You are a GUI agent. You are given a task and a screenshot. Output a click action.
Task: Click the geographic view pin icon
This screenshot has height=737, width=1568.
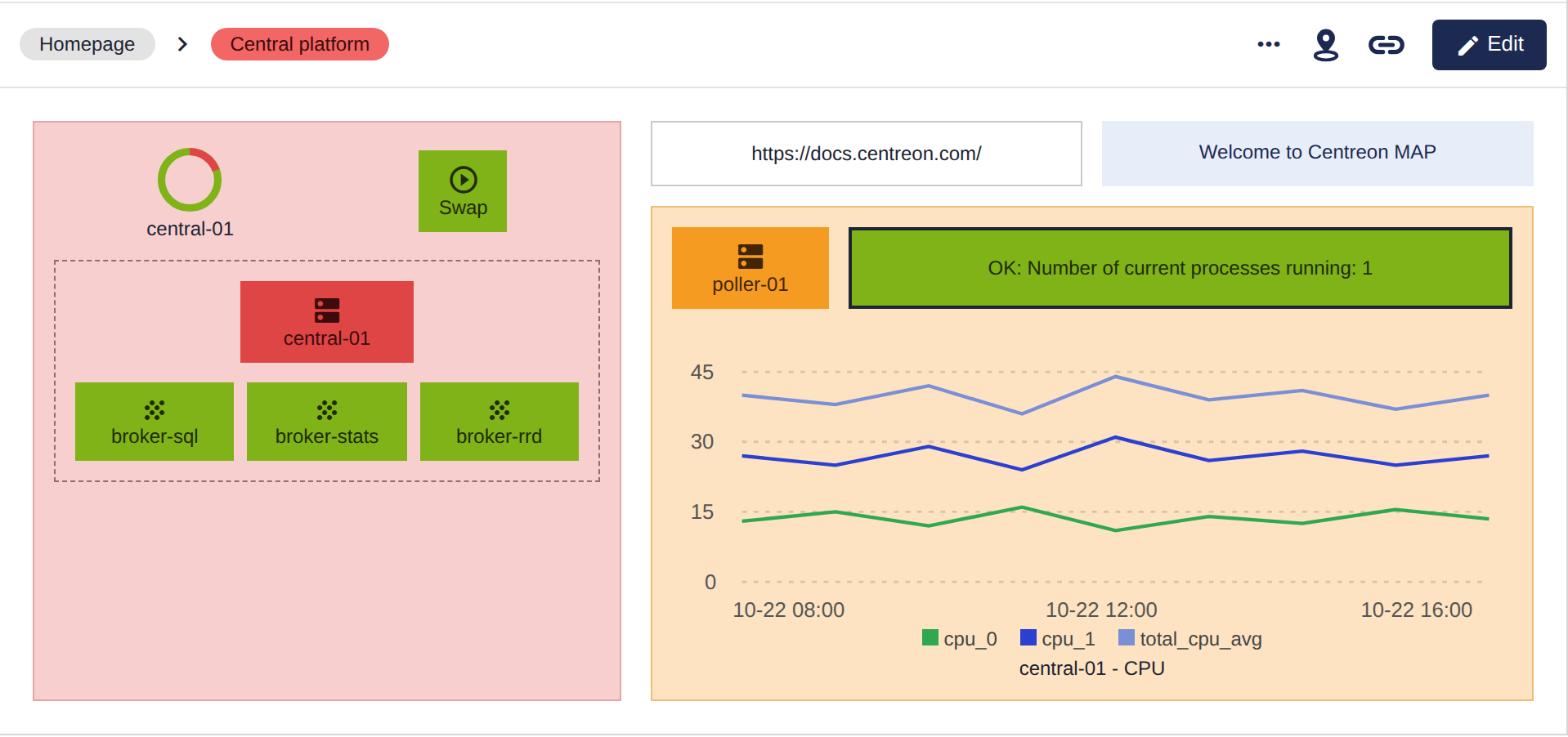coord(1325,45)
